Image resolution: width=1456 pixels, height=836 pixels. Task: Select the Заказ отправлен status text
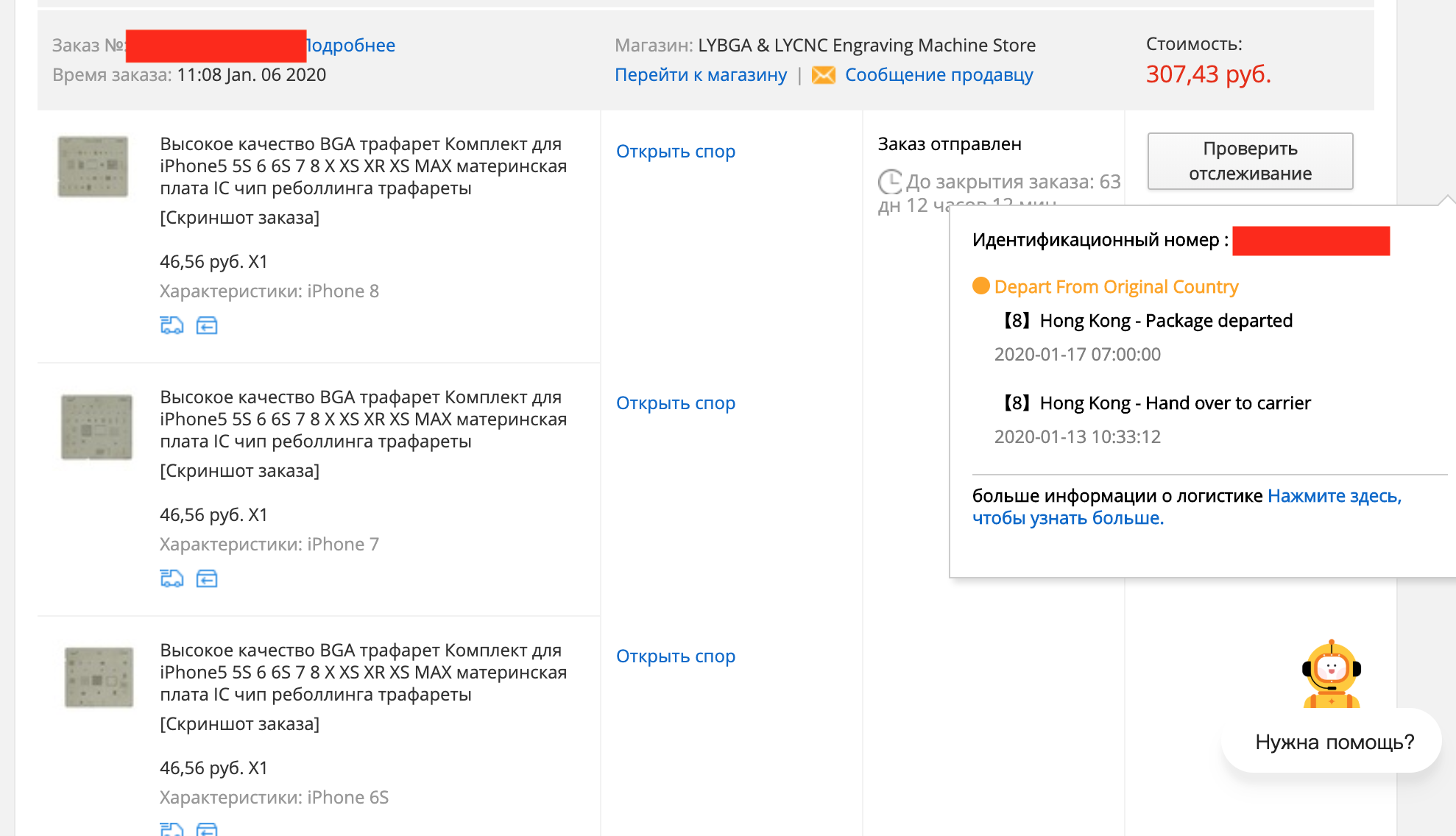click(x=950, y=144)
